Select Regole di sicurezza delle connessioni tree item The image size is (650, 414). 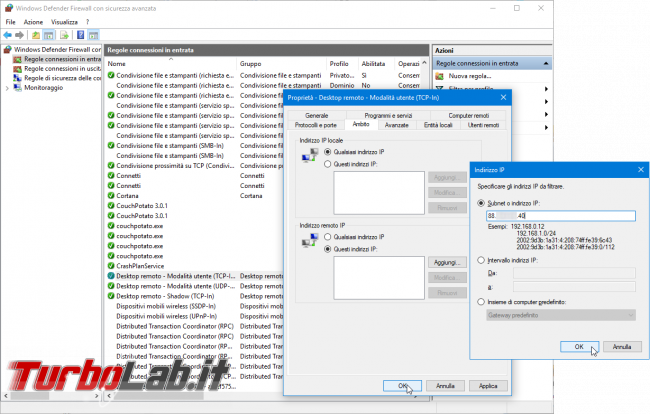[58, 78]
